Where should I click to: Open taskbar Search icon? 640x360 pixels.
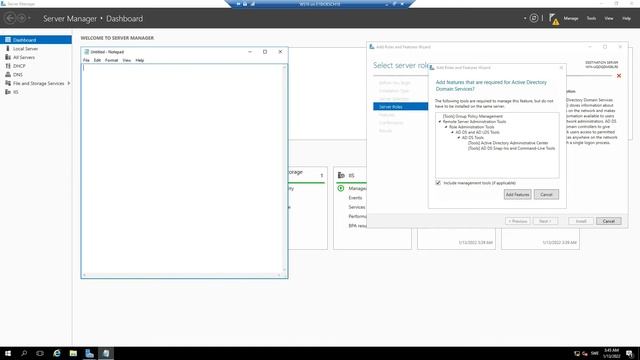point(24,353)
